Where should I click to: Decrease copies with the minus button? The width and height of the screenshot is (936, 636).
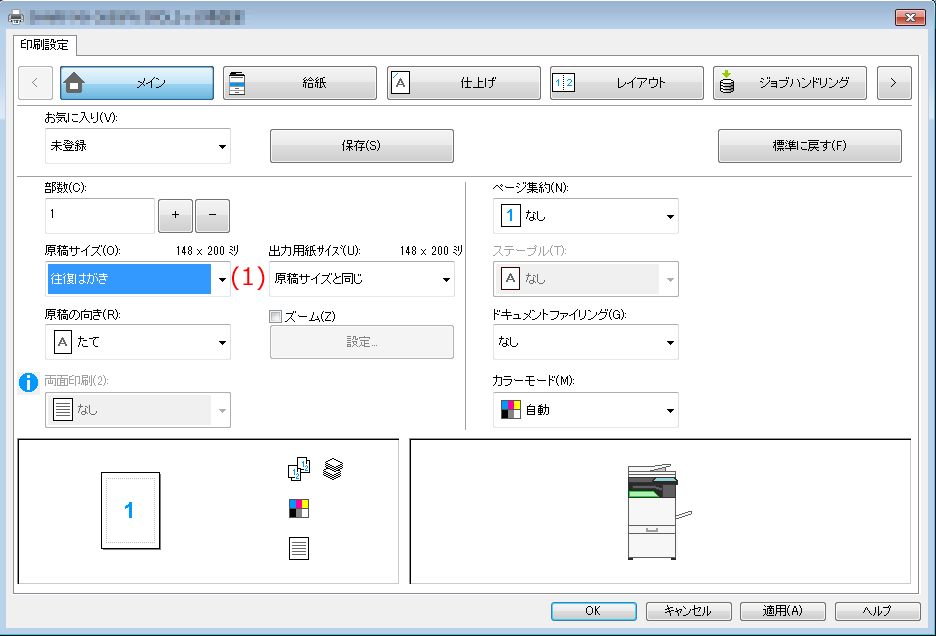click(x=212, y=215)
